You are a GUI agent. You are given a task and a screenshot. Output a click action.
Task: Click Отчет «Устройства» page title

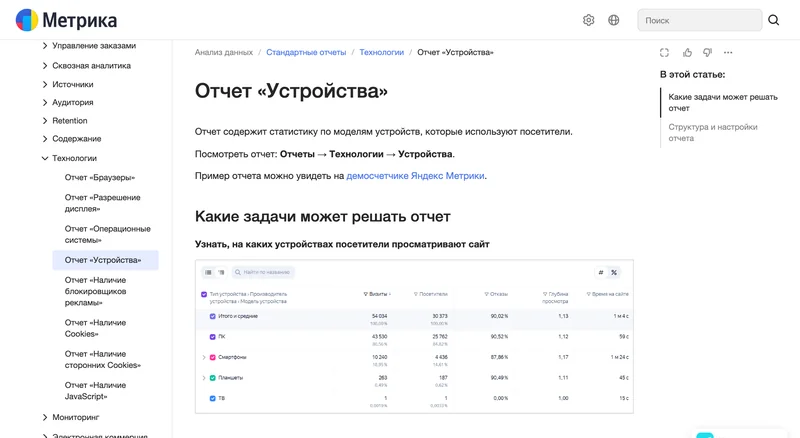coord(291,91)
